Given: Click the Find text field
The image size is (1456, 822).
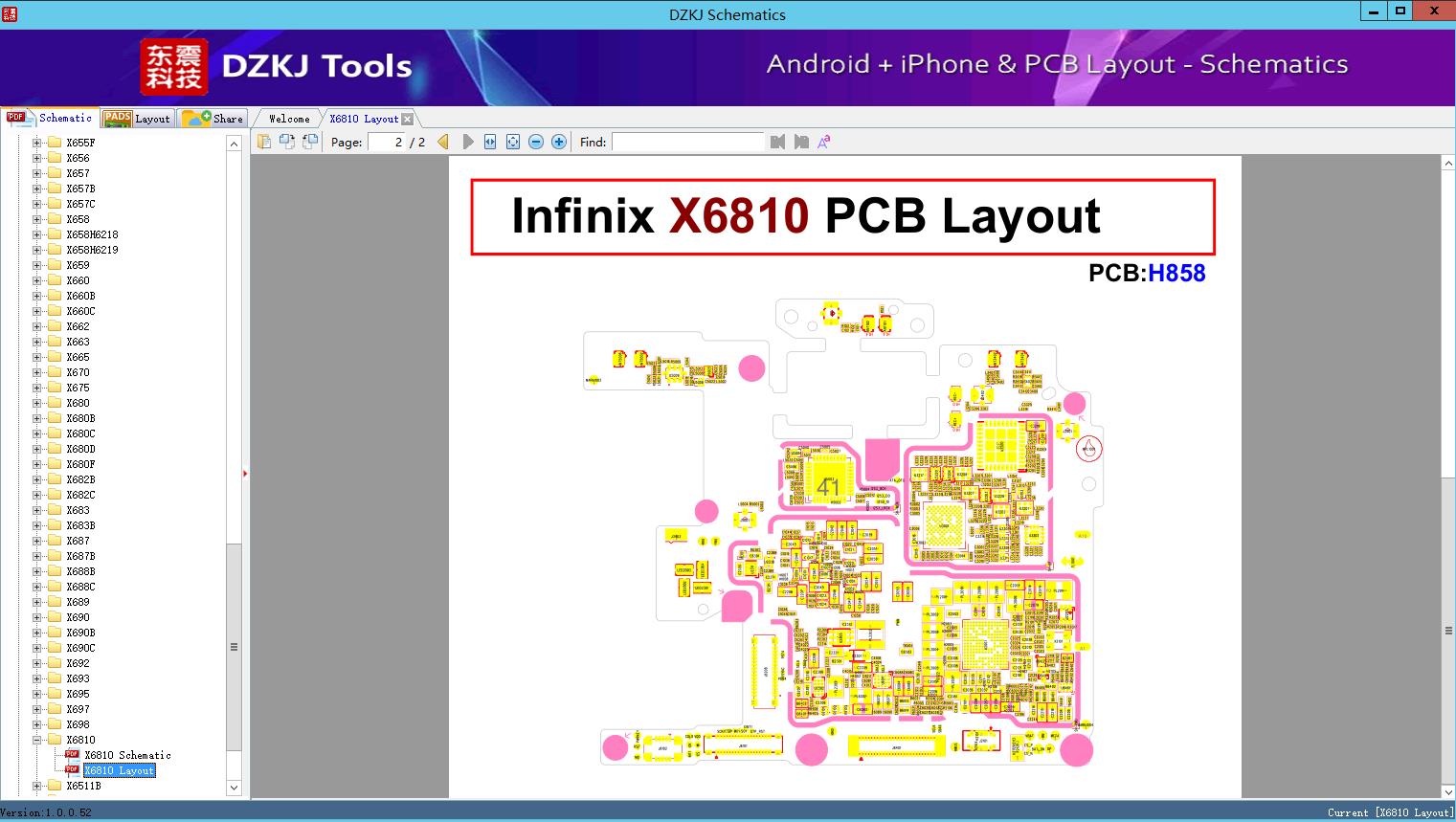Looking at the screenshot, I should 687,142.
